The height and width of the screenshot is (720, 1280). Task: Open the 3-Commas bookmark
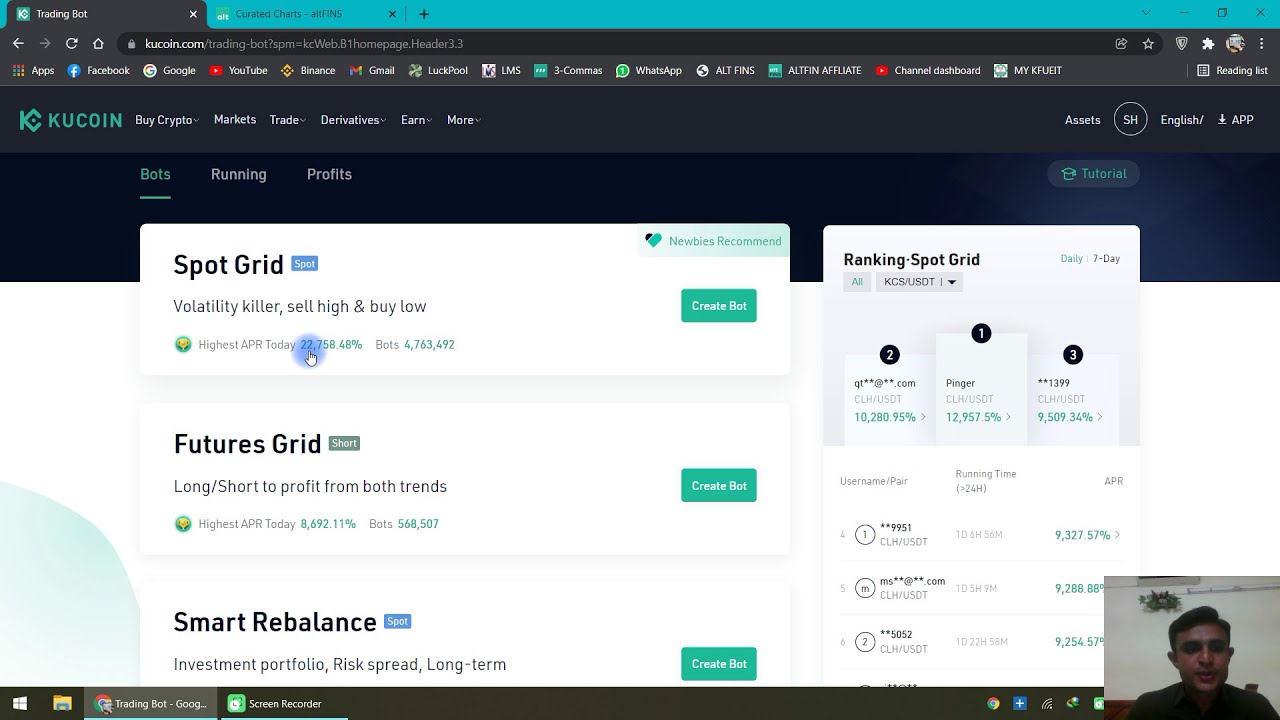pyautogui.click(x=568, y=71)
